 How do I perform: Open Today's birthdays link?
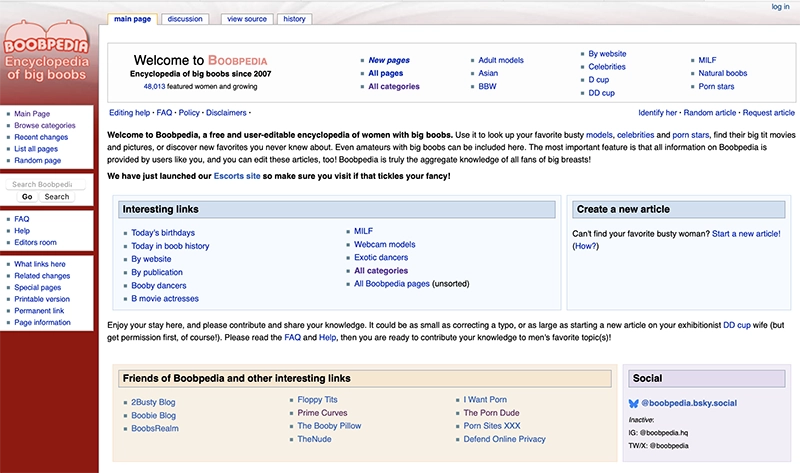coord(163,232)
